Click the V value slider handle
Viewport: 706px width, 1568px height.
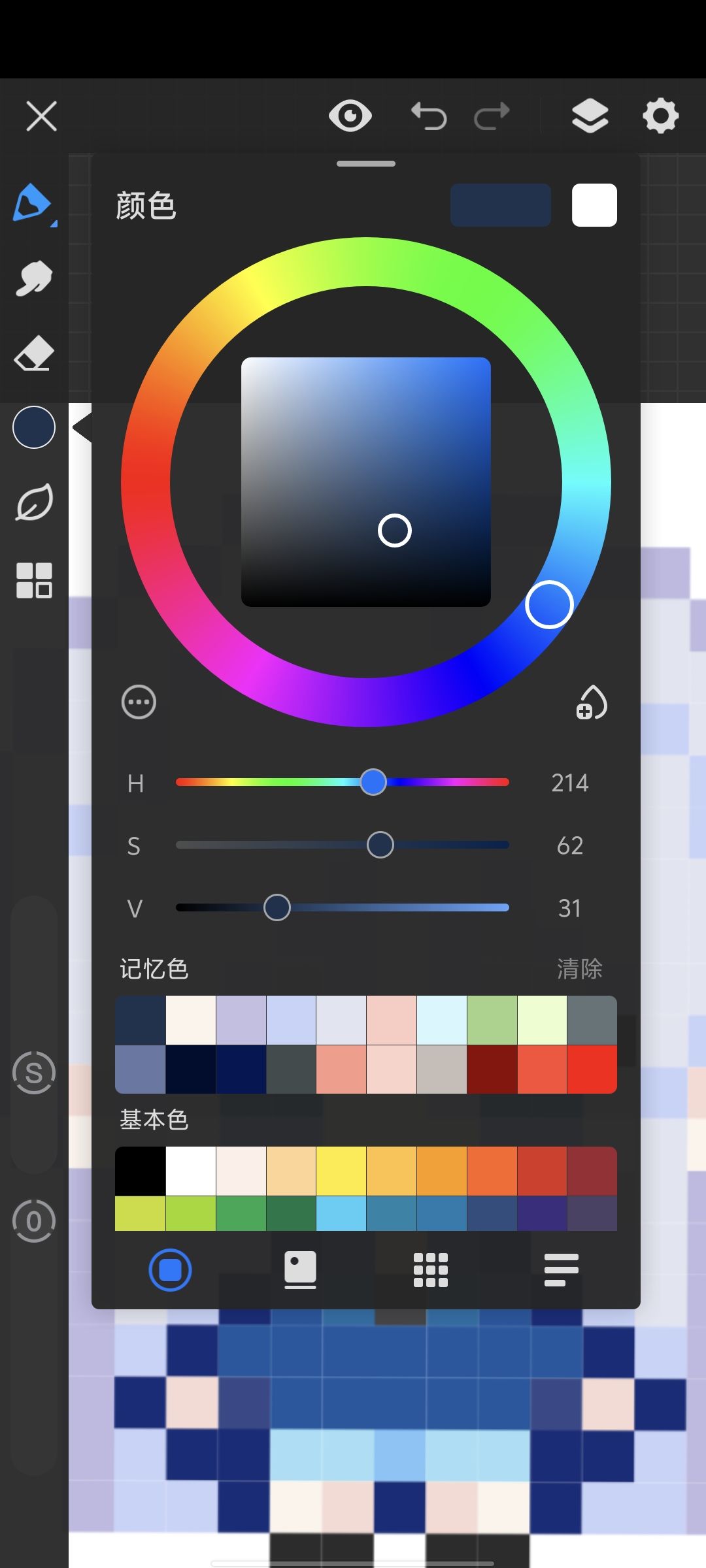pyautogui.click(x=277, y=907)
